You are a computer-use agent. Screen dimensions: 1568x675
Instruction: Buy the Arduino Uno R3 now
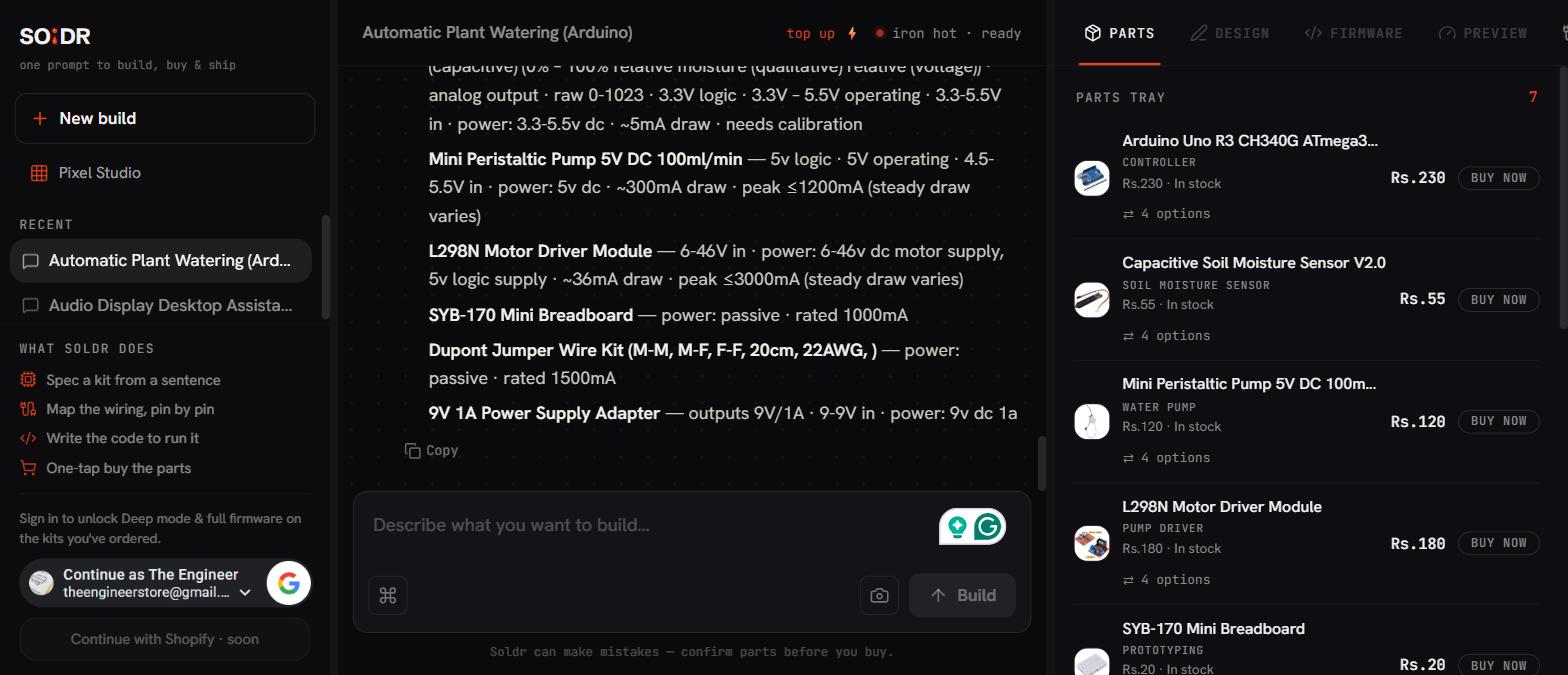click(1498, 178)
